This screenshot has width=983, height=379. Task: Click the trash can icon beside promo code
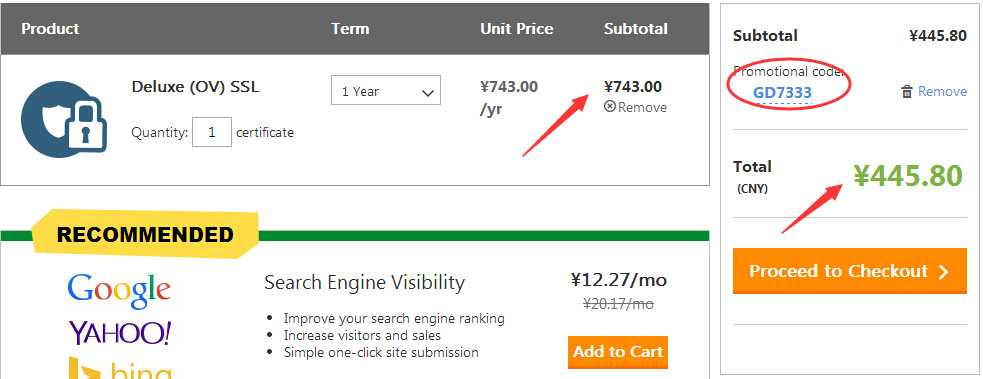pos(907,92)
